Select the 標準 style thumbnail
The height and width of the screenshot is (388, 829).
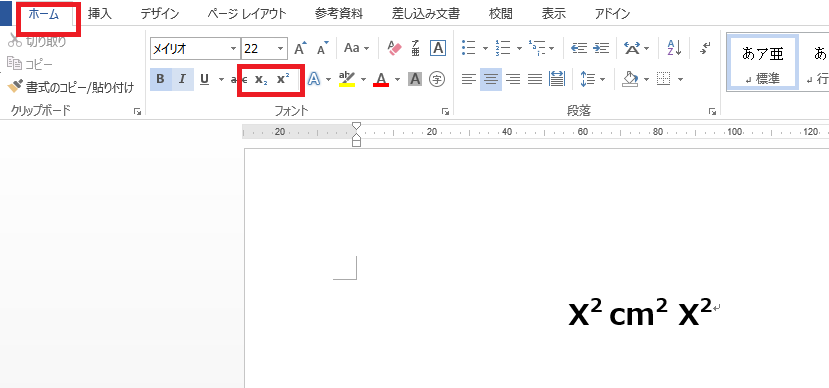point(762,63)
